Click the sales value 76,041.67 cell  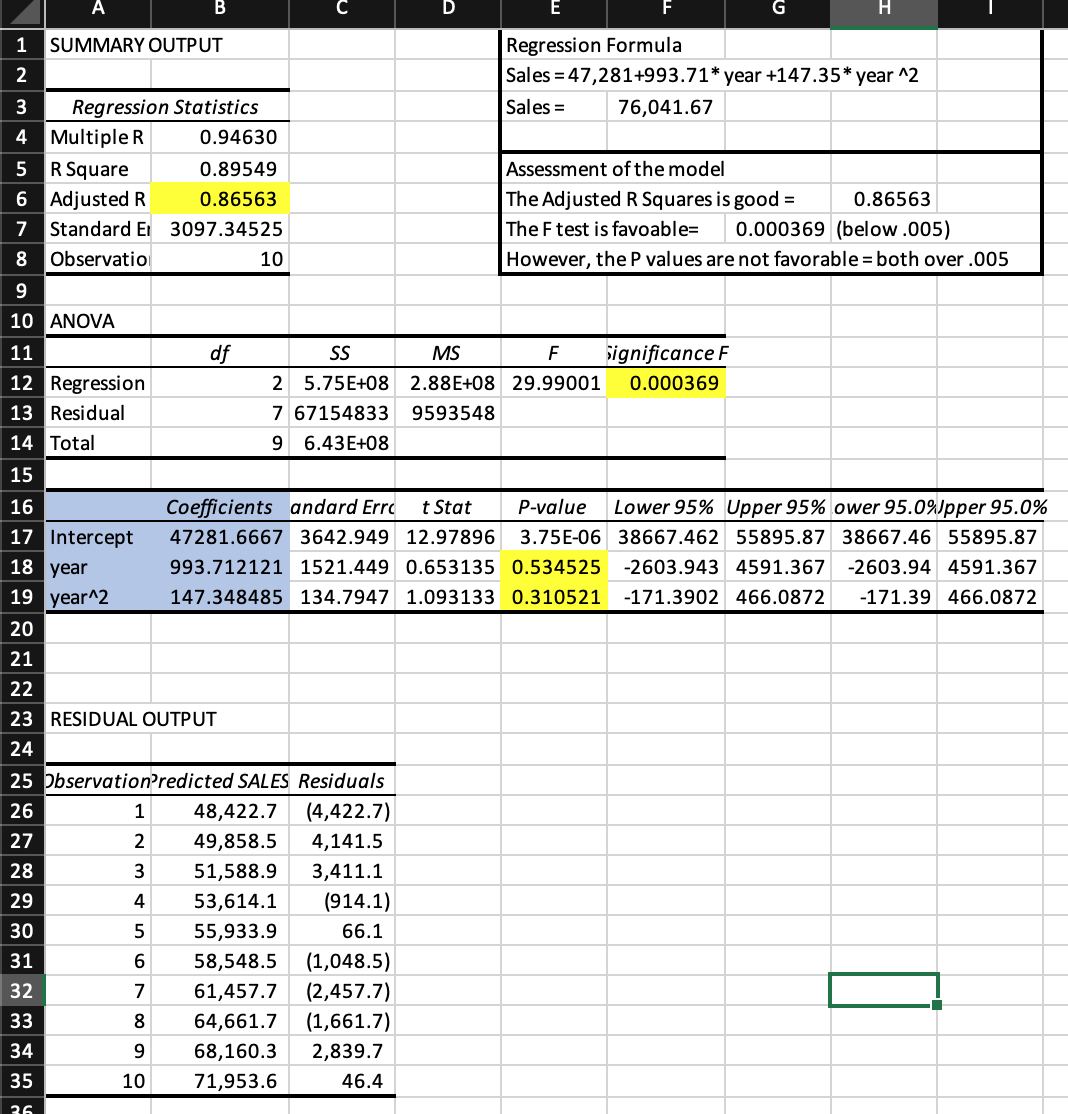tap(666, 106)
